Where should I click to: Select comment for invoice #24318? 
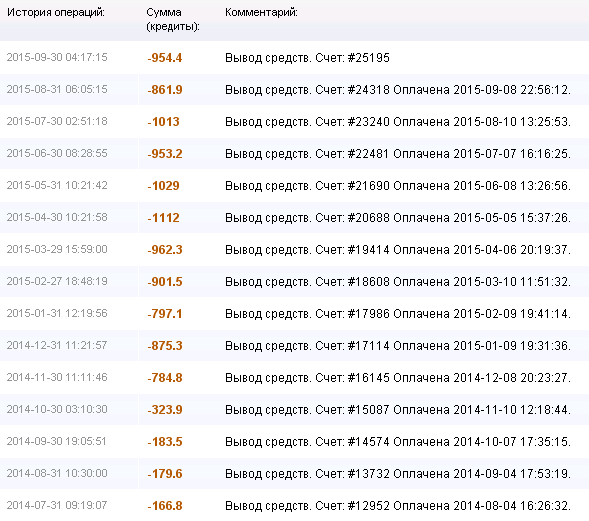(x=398, y=90)
